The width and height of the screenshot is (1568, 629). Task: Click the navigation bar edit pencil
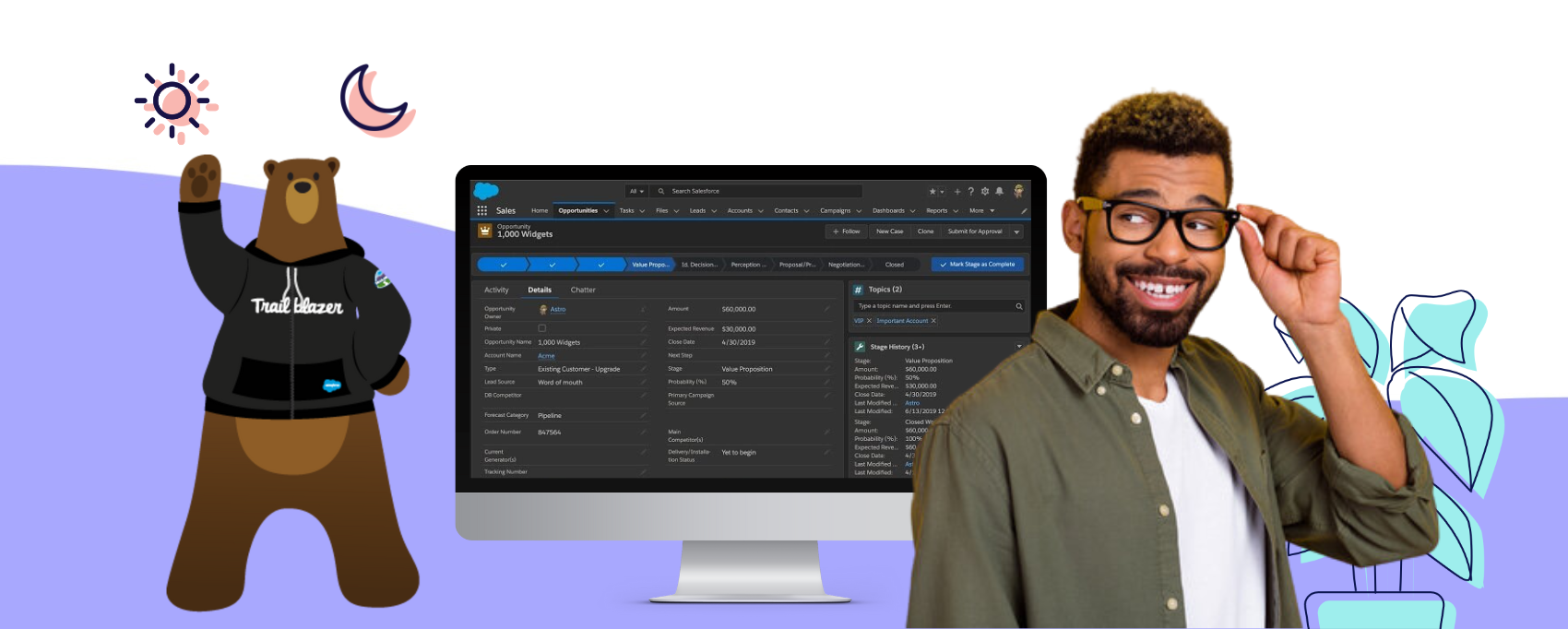(1024, 210)
